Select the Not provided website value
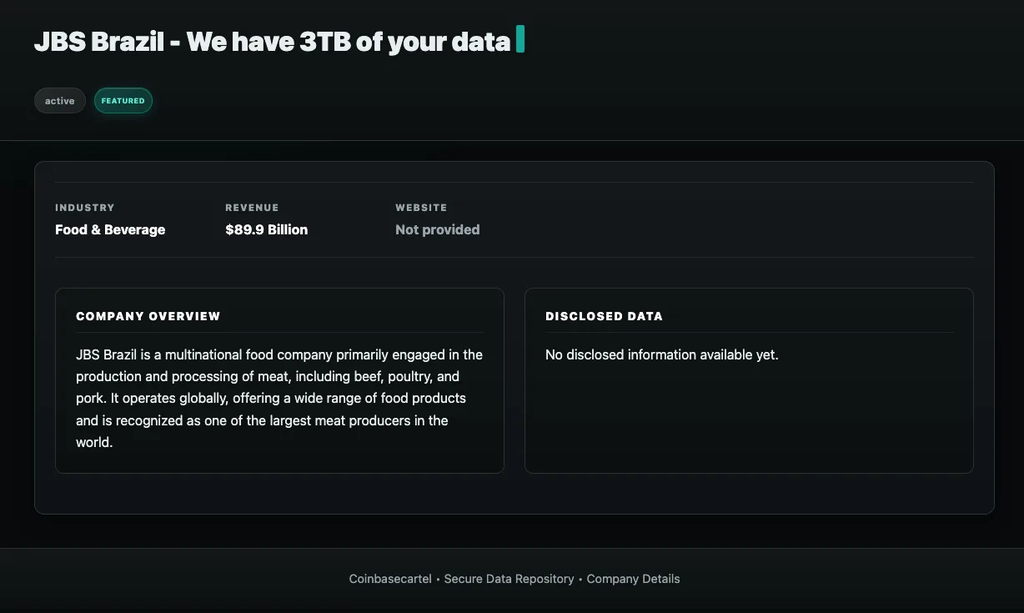Viewport: 1024px width, 613px height. [x=437, y=229]
